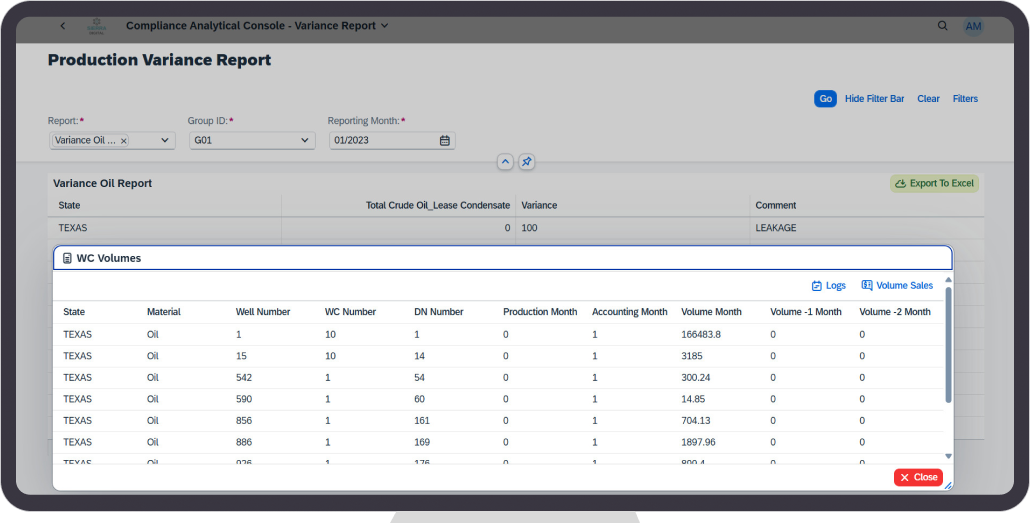Click the dialog vertical scrollbar thumb
This screenshot has height=523, width=1030.
coord(948,344)
